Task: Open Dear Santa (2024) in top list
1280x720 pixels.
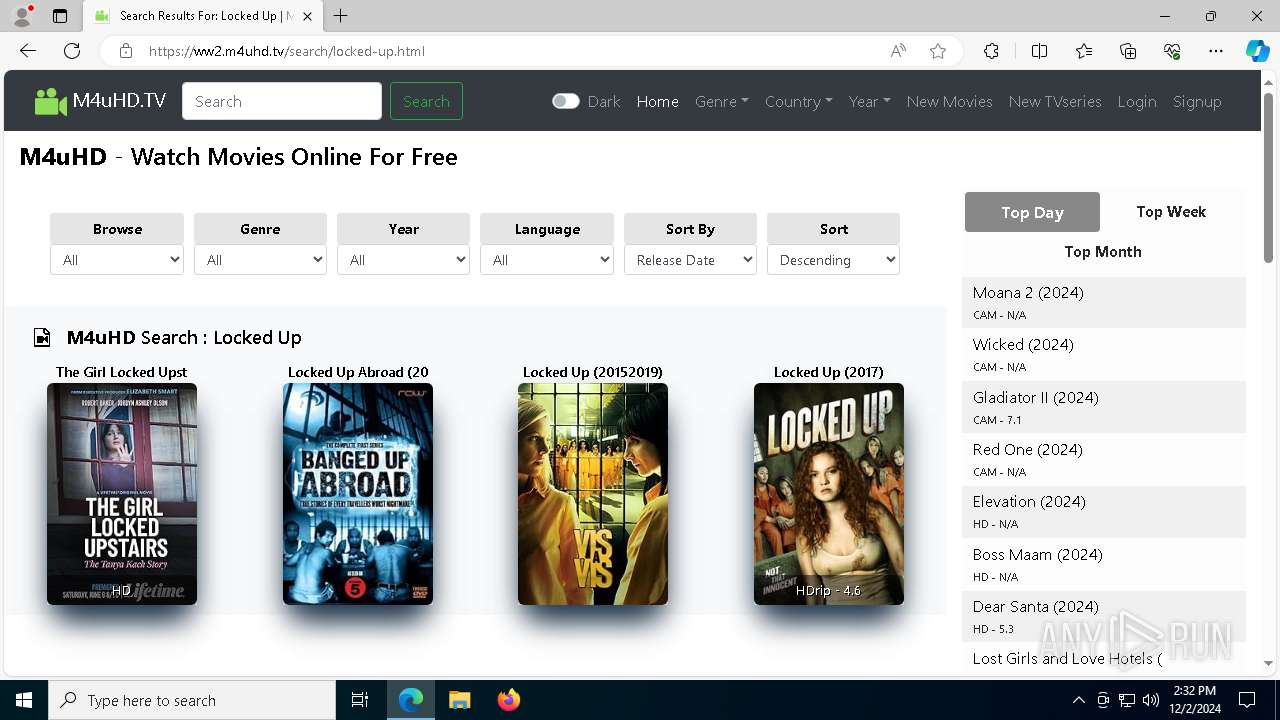Action: [1035, 606]
